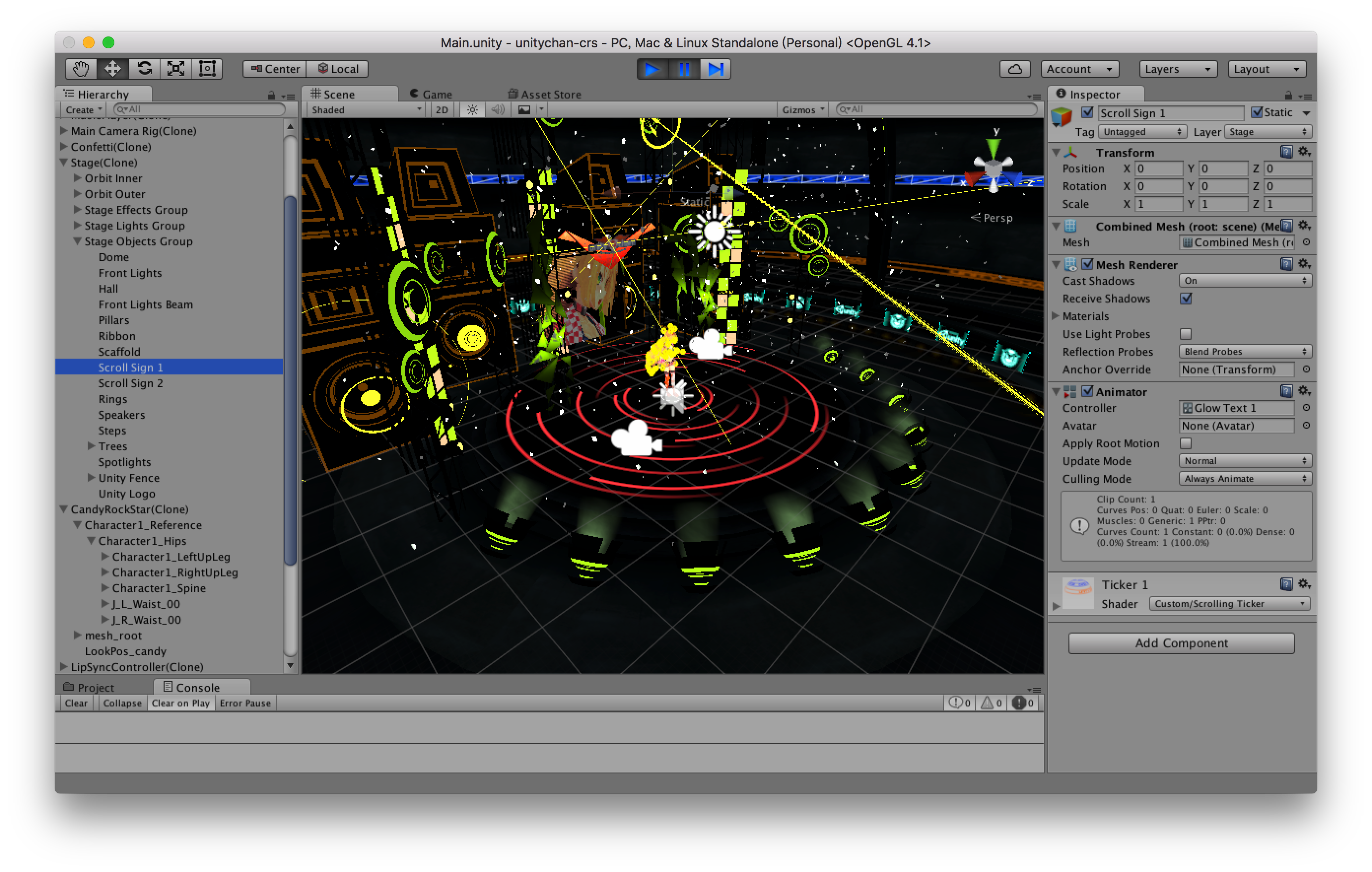Screen dimensions: 1372x872
Task: Select the Move tool
Action: coord(112,69)
